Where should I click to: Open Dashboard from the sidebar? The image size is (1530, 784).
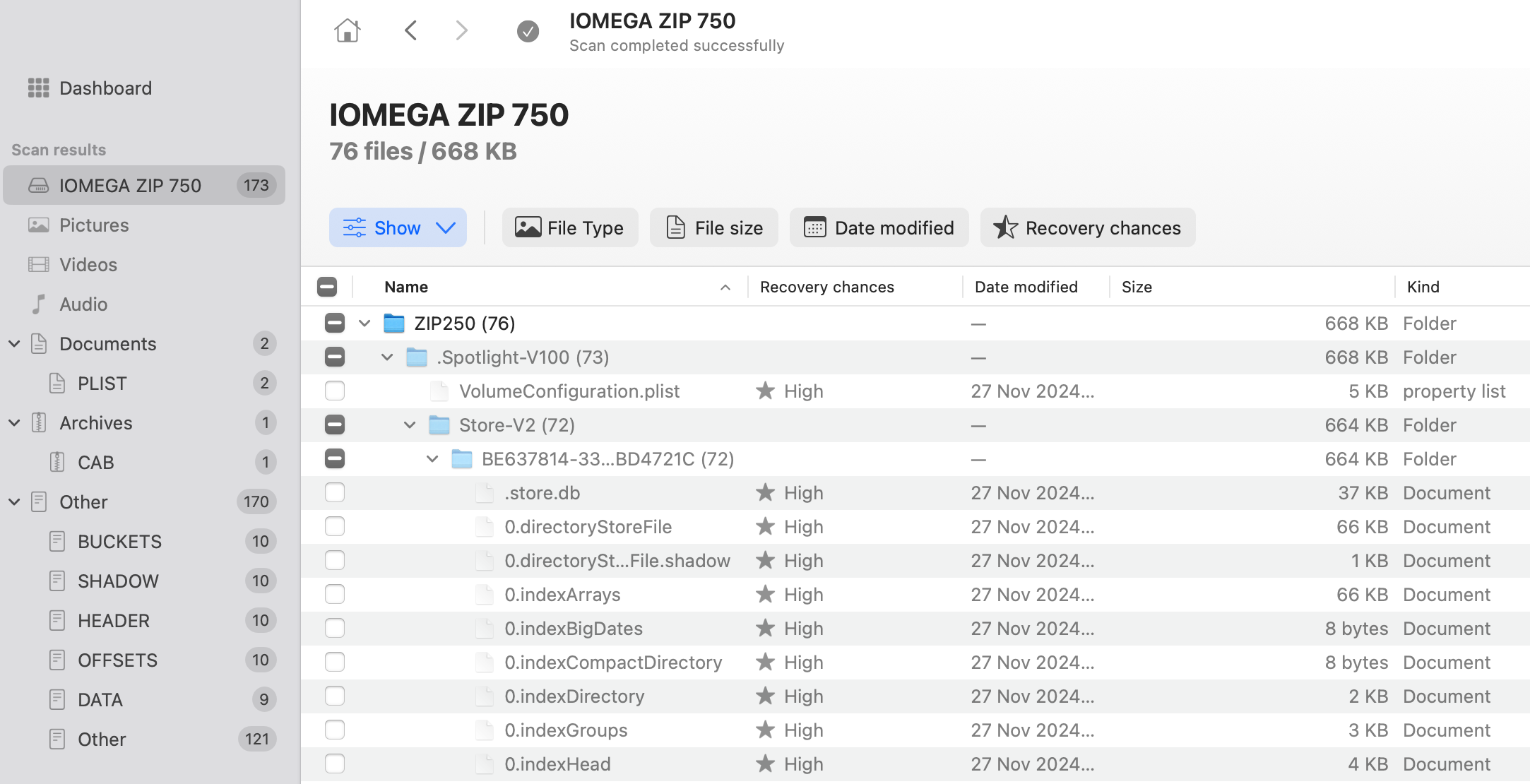coord(105,88)
